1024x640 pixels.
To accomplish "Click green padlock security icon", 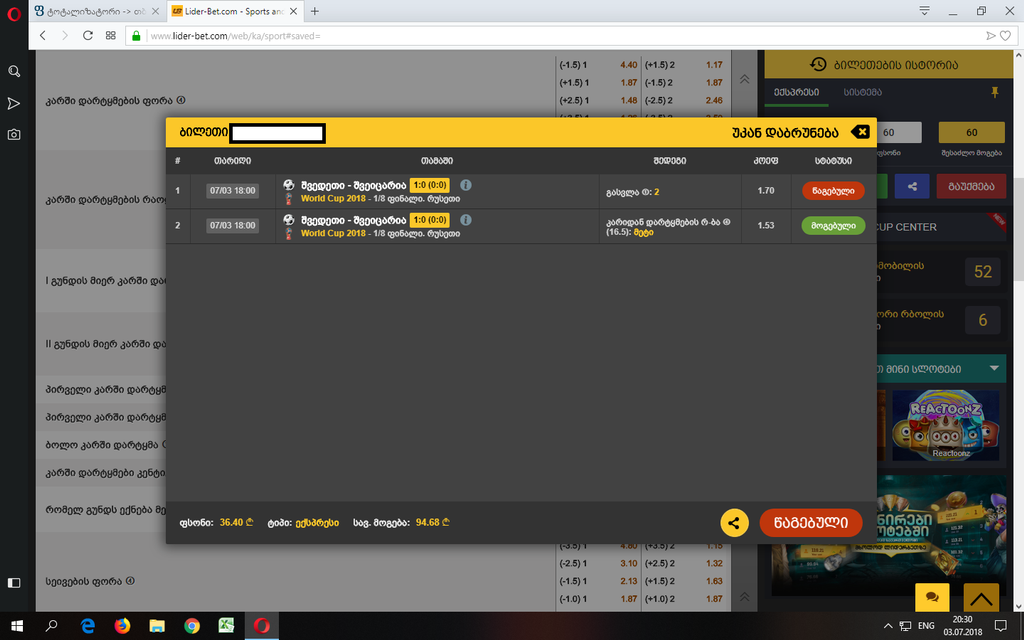I will coord(136,36).
